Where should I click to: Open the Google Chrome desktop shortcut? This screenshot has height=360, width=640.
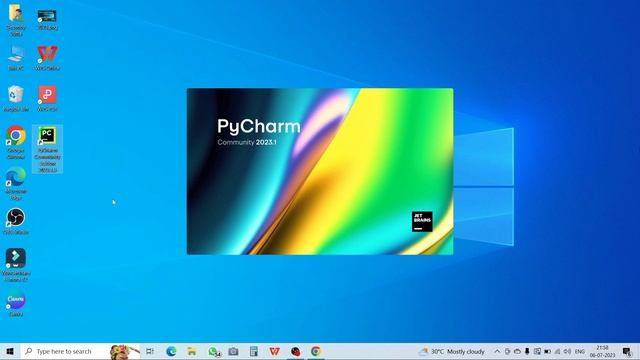point(16,142)
